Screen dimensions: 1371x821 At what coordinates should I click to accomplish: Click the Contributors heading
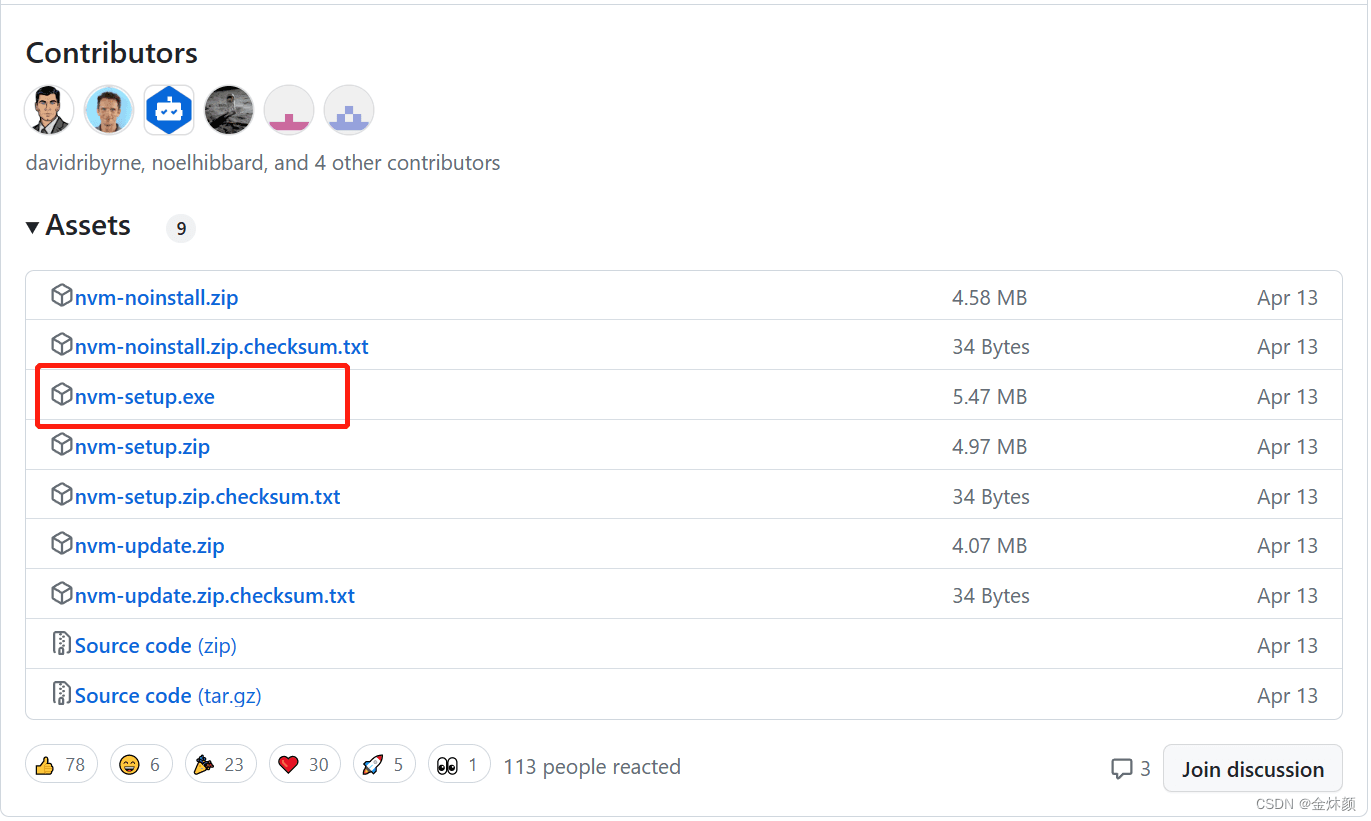[112, 53]
